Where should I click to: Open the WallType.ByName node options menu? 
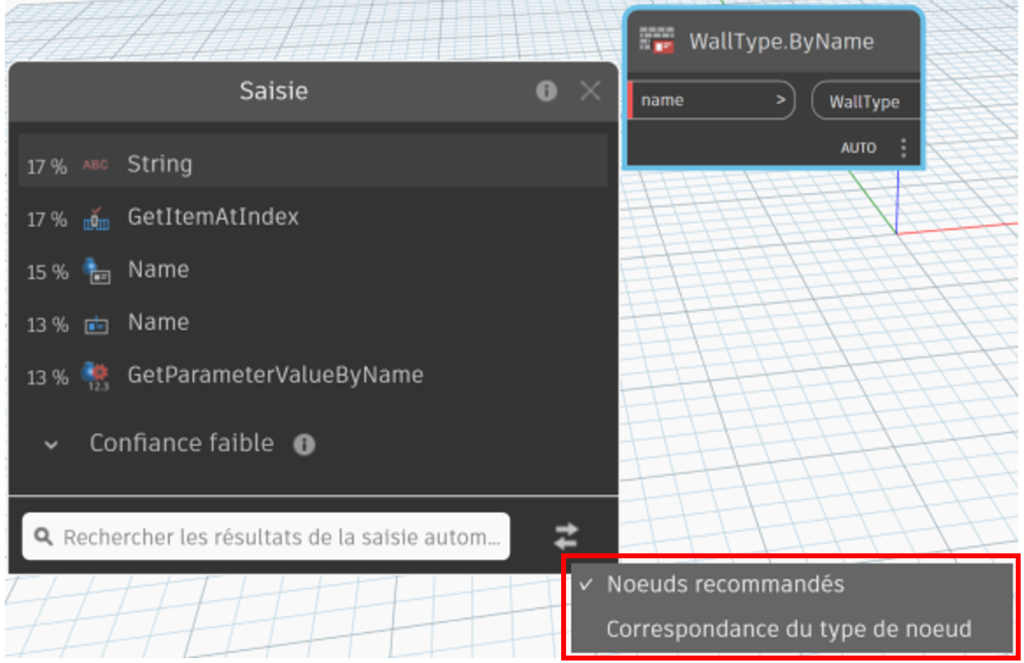pyautogui.click(x=903, y=146)
